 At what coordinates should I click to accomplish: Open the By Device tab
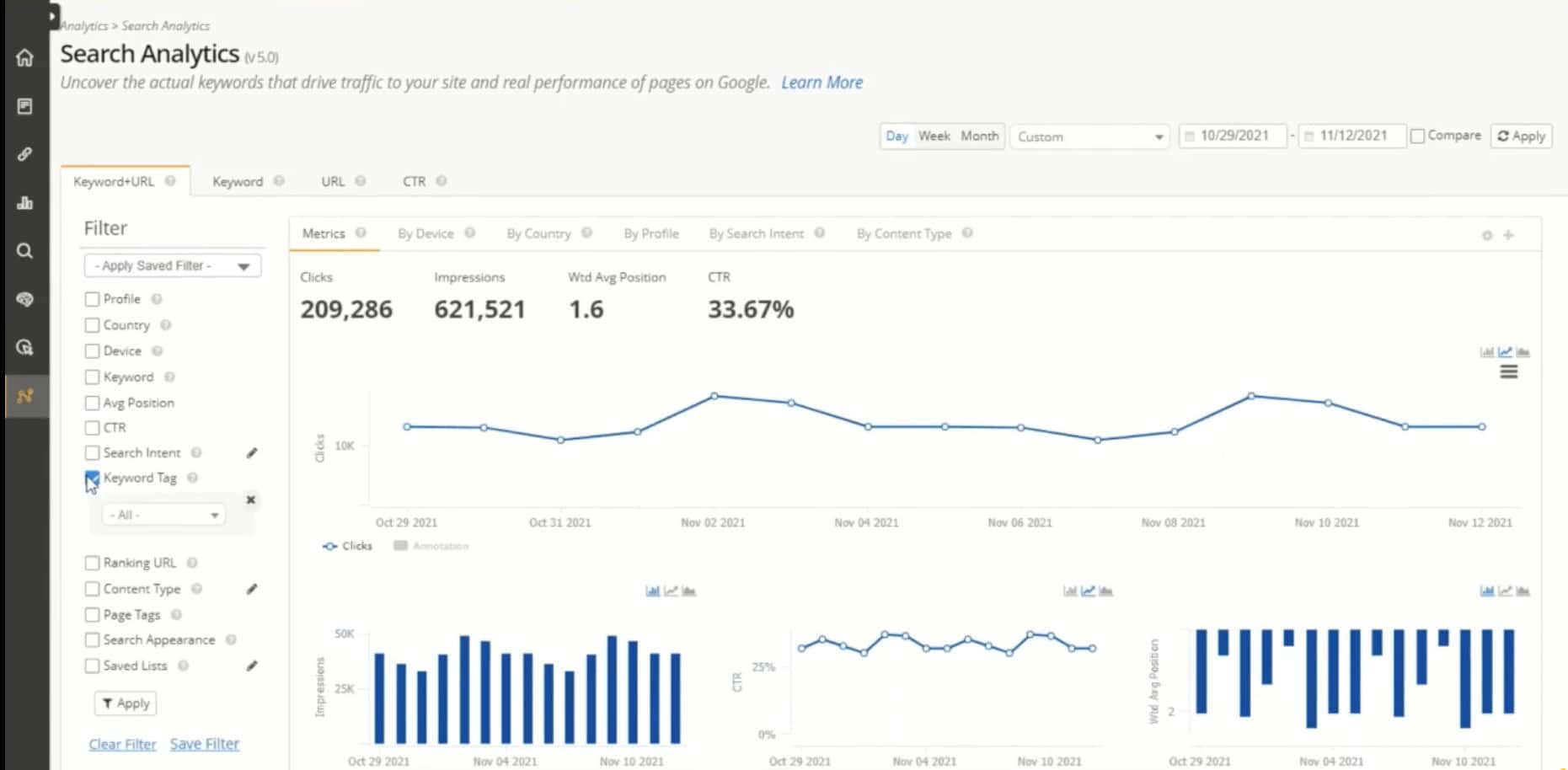pyautogui.click(x=425, y=233)
